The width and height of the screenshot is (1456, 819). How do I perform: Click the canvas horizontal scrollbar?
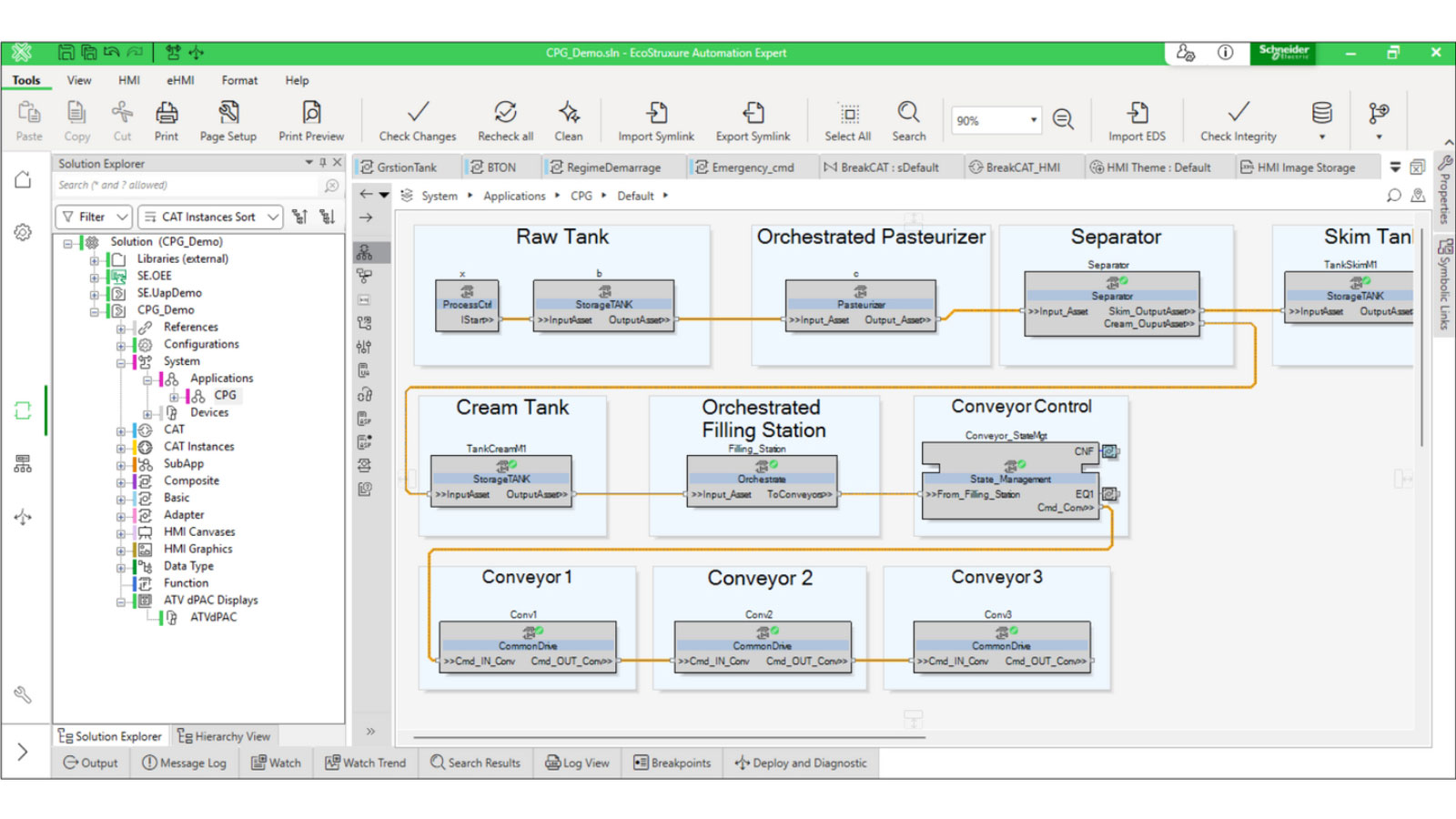pyautogui.click(x=669, y=736)
